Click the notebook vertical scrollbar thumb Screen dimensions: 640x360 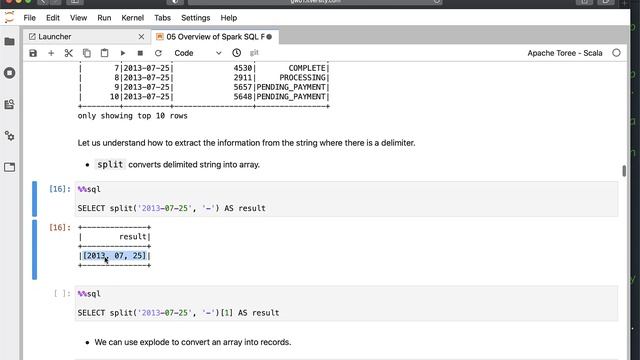pyautogui.click(x=624, y=171)
